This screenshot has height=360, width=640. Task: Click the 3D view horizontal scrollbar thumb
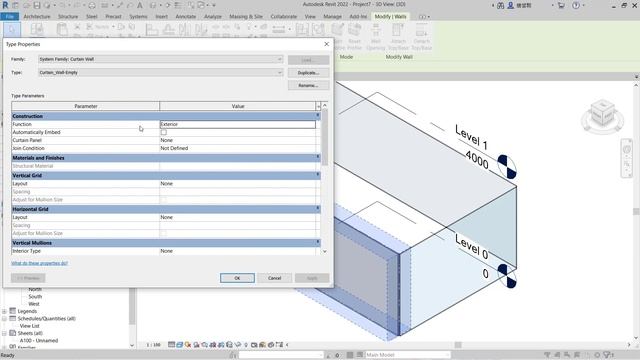click(x=458, y=345)
